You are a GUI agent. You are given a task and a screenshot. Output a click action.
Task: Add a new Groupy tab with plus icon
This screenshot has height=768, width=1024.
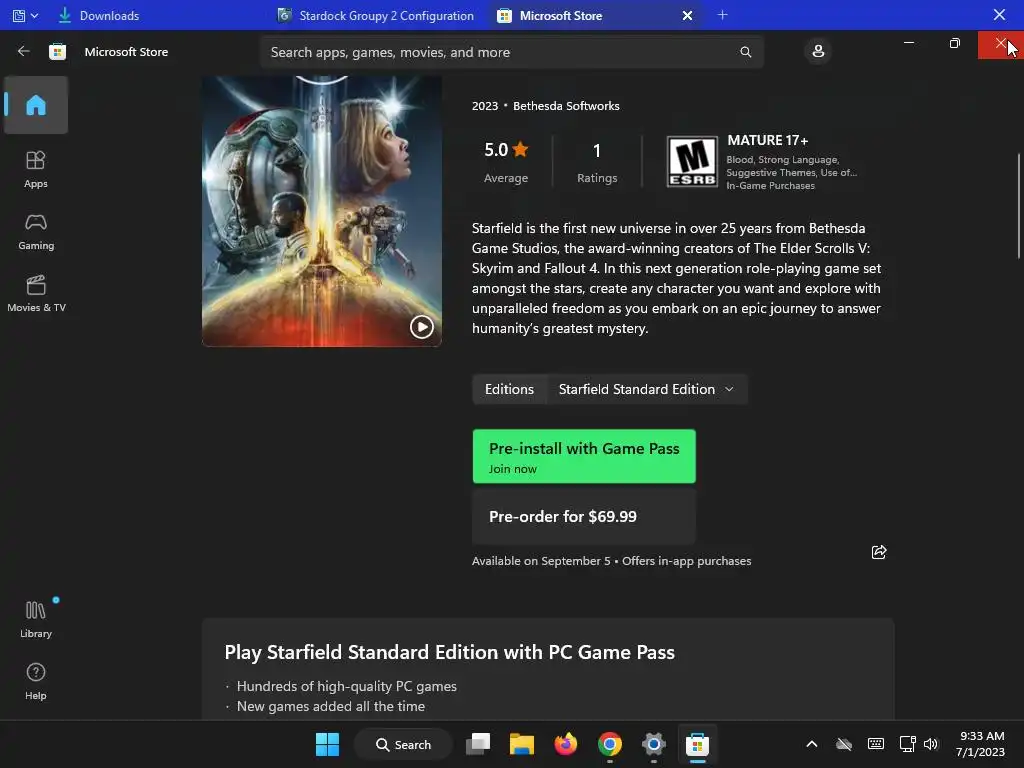pos(722,15)
